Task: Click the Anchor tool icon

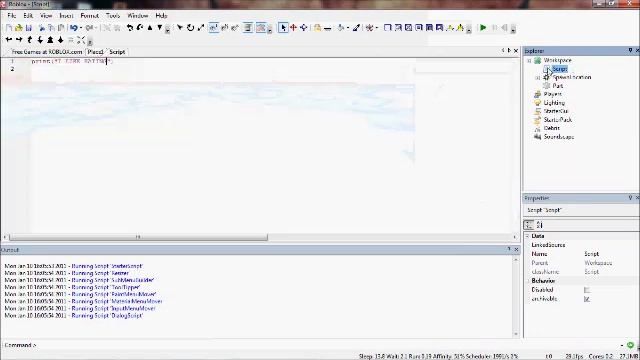Action: (327, 28)
